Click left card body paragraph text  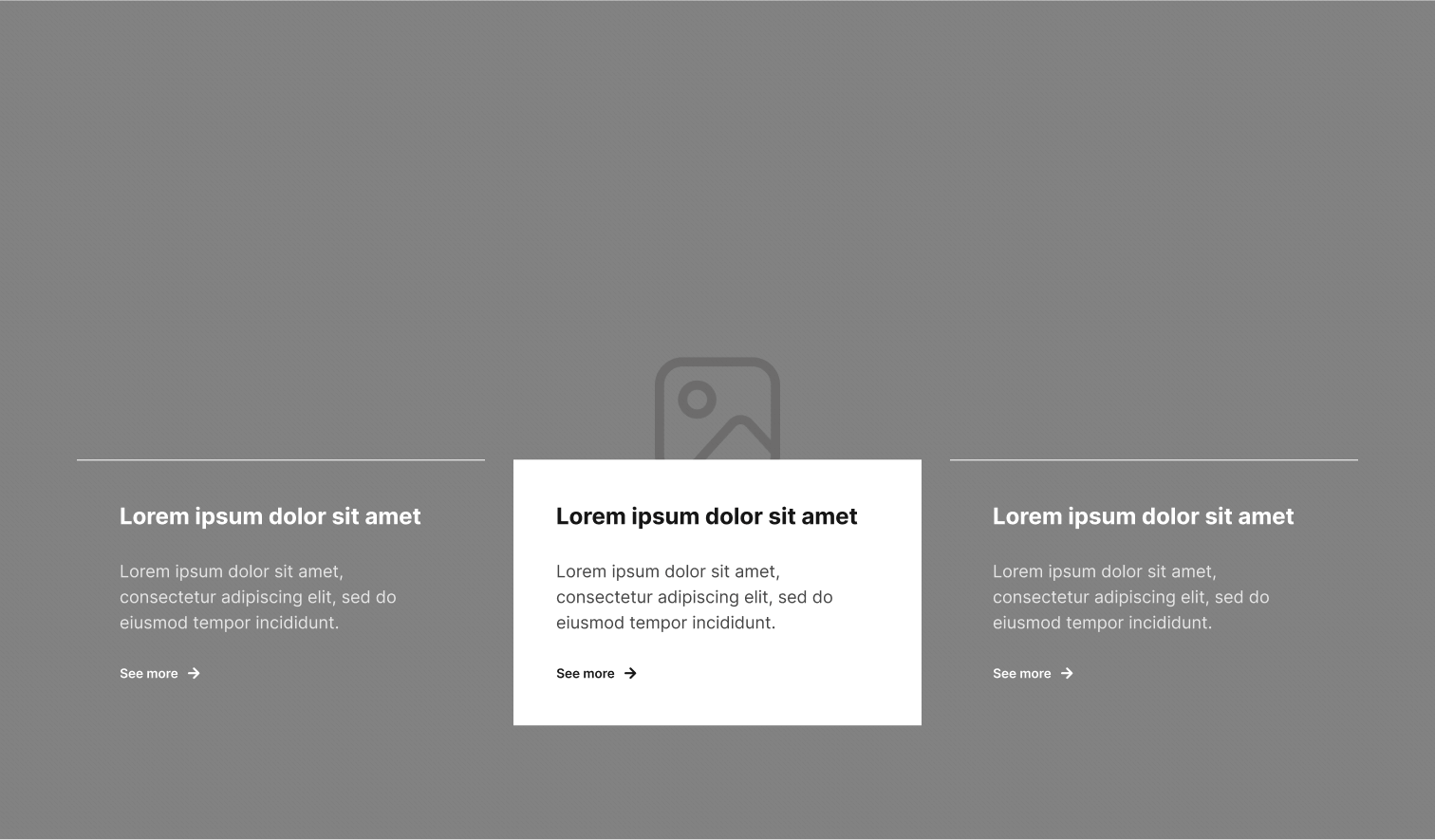tap(258, 597)
